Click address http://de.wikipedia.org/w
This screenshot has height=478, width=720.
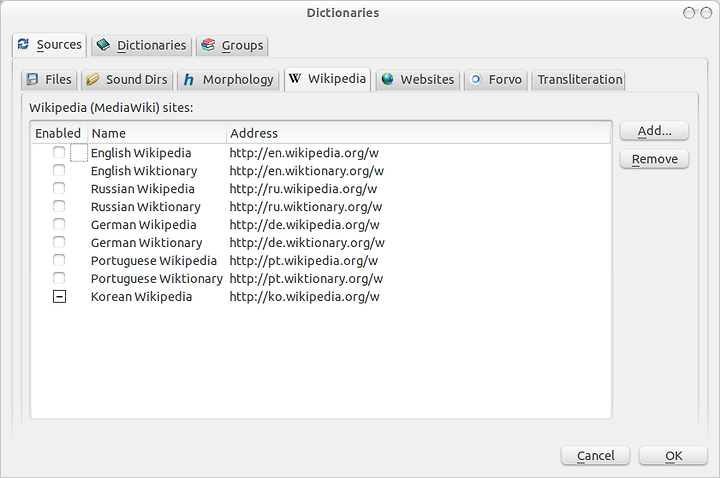click(x=304, y=225)
